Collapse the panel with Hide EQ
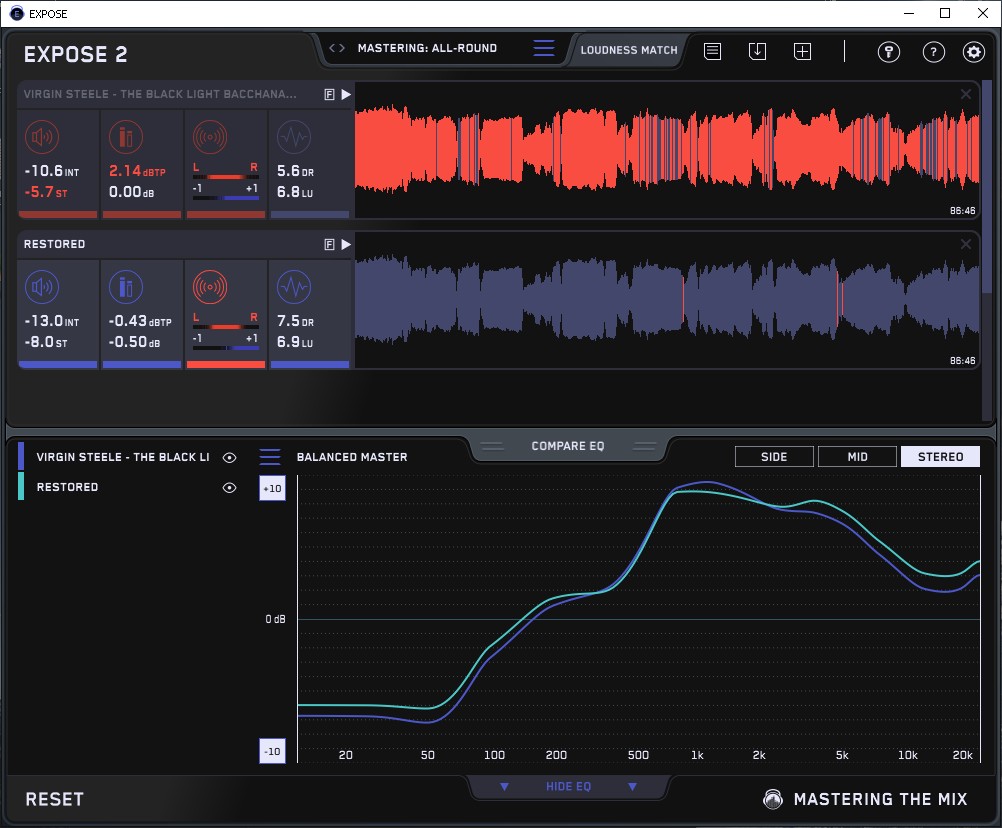This screenshot has width=1002, height=828. point(568,787)
